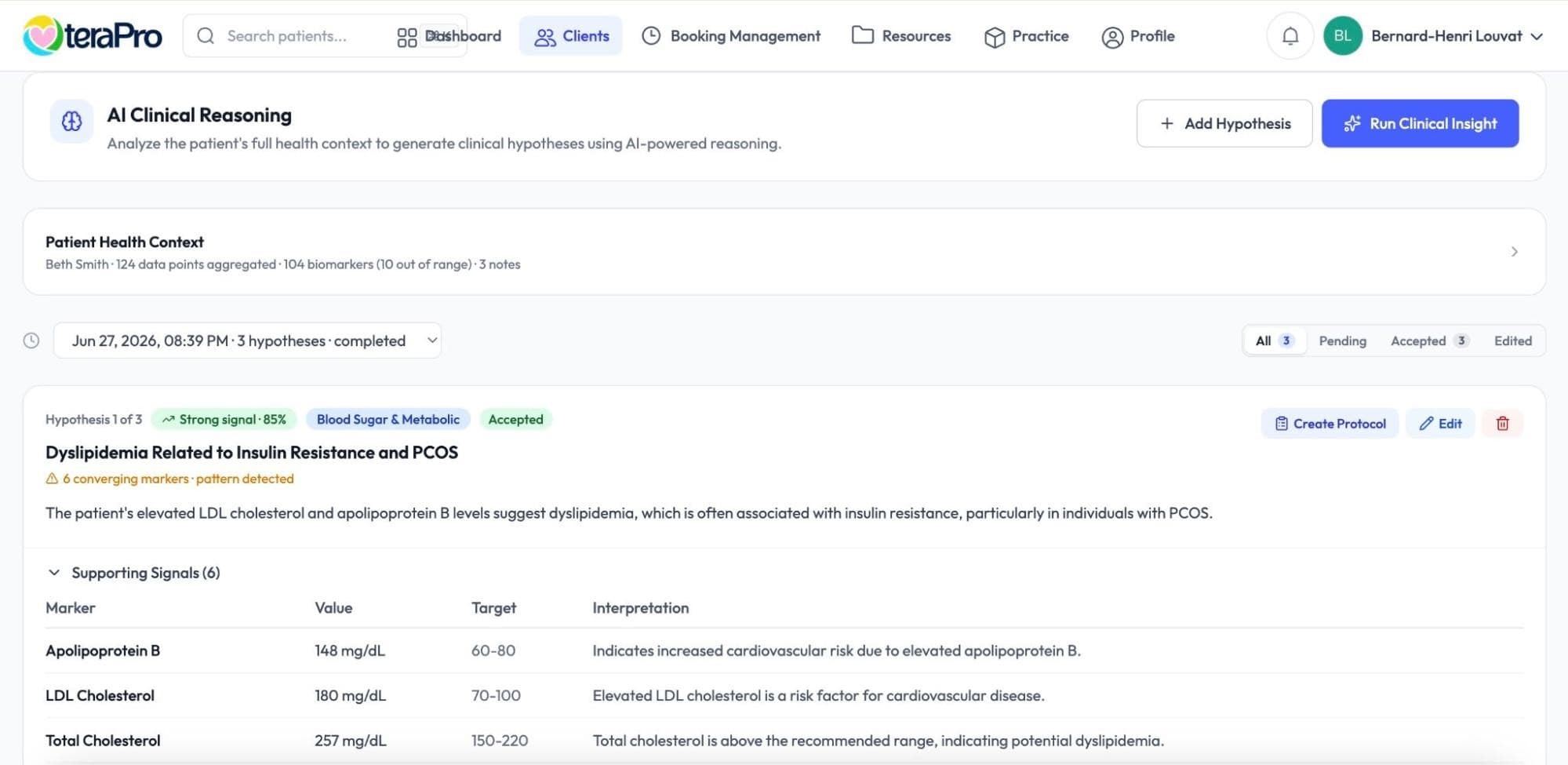
Task: Click the Marker column header
Action: (x=71, y=608)
